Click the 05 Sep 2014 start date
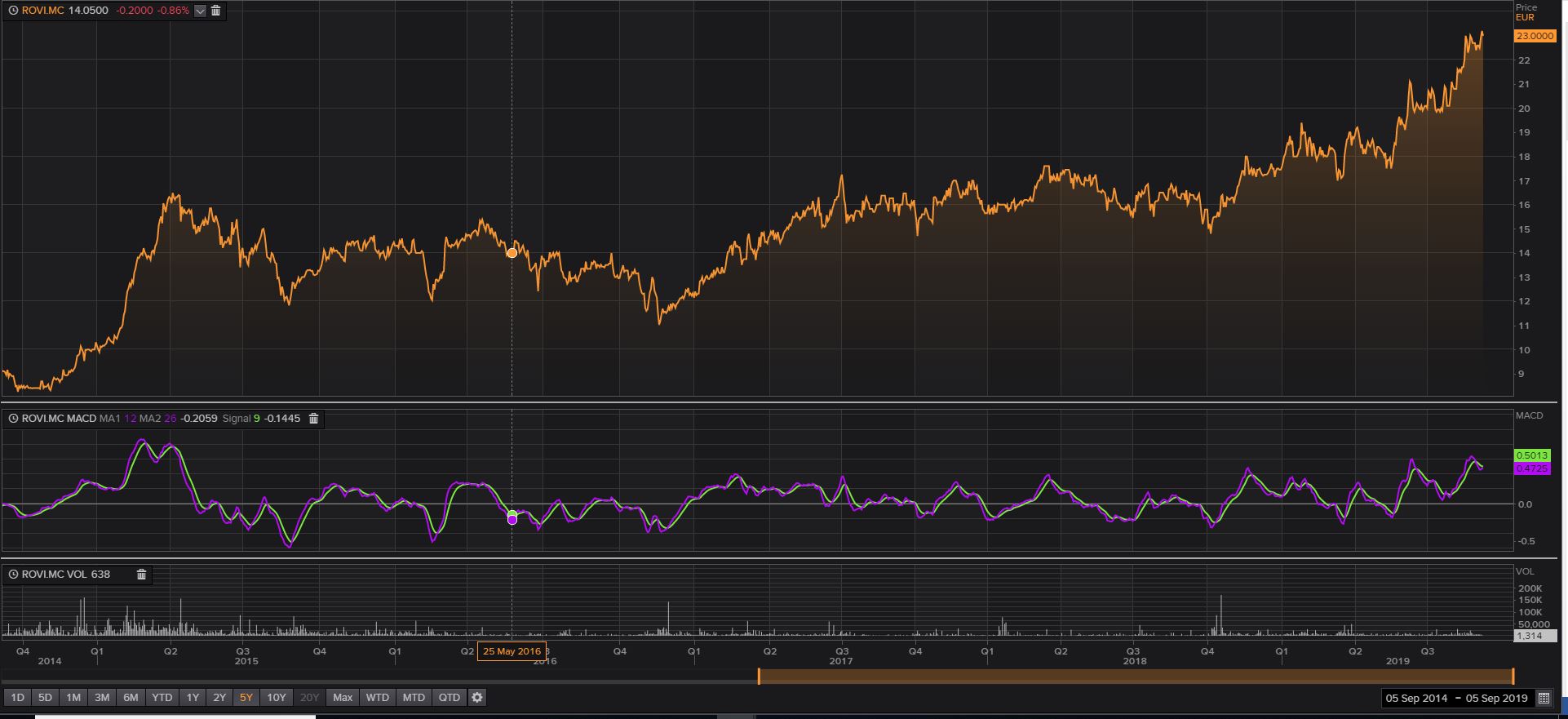 pos(1416,699)
